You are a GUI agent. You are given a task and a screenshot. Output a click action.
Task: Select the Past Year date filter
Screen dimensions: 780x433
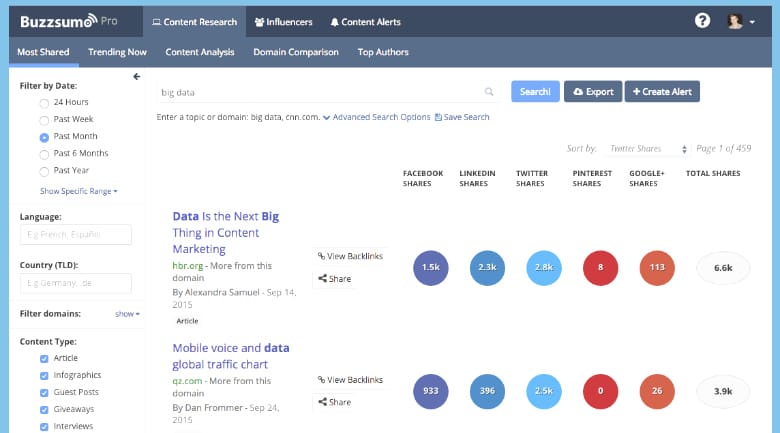44,171
